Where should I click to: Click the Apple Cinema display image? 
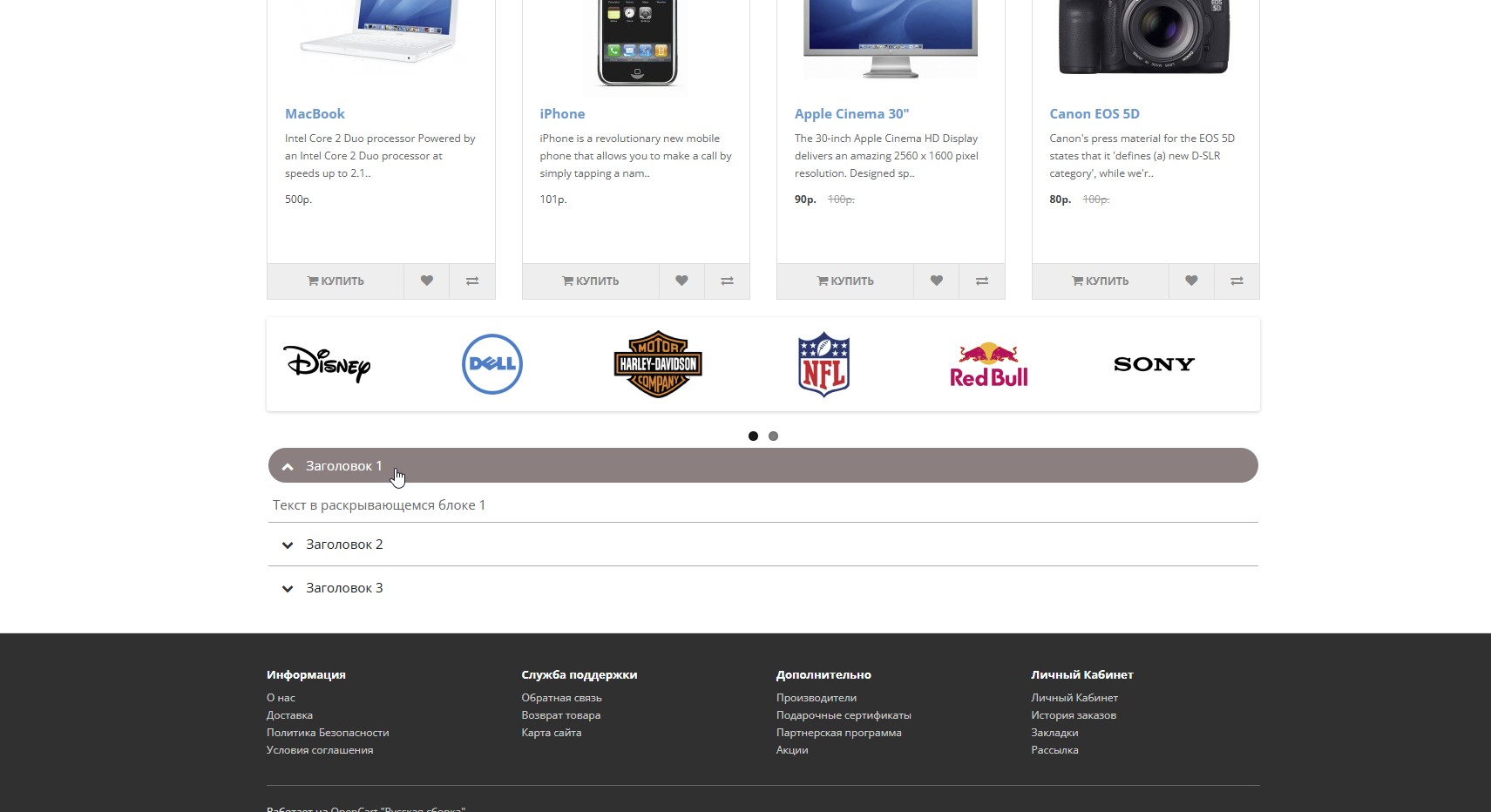tap(891, 38)
